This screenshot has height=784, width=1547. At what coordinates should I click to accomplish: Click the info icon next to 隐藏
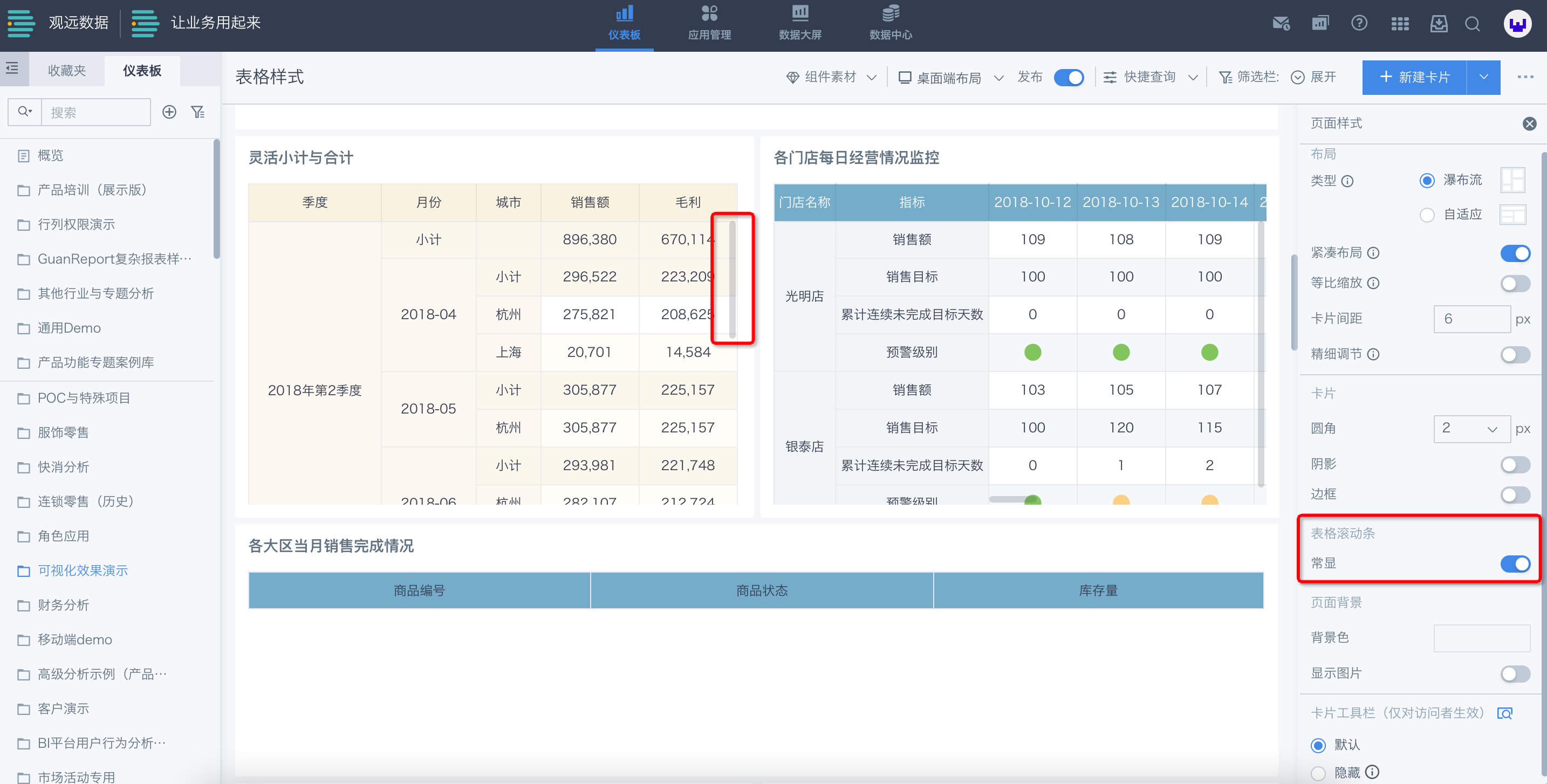tap(1372, 772)
